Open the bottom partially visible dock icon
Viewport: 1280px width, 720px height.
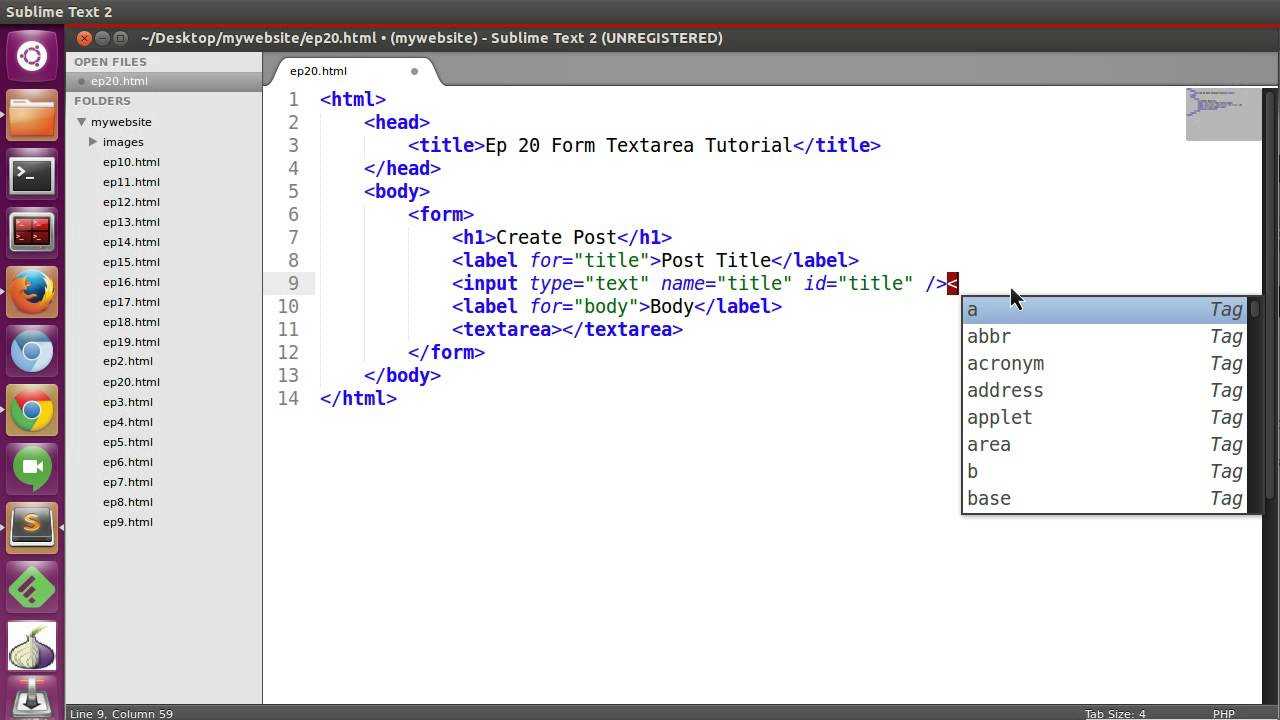coord(32,699)
